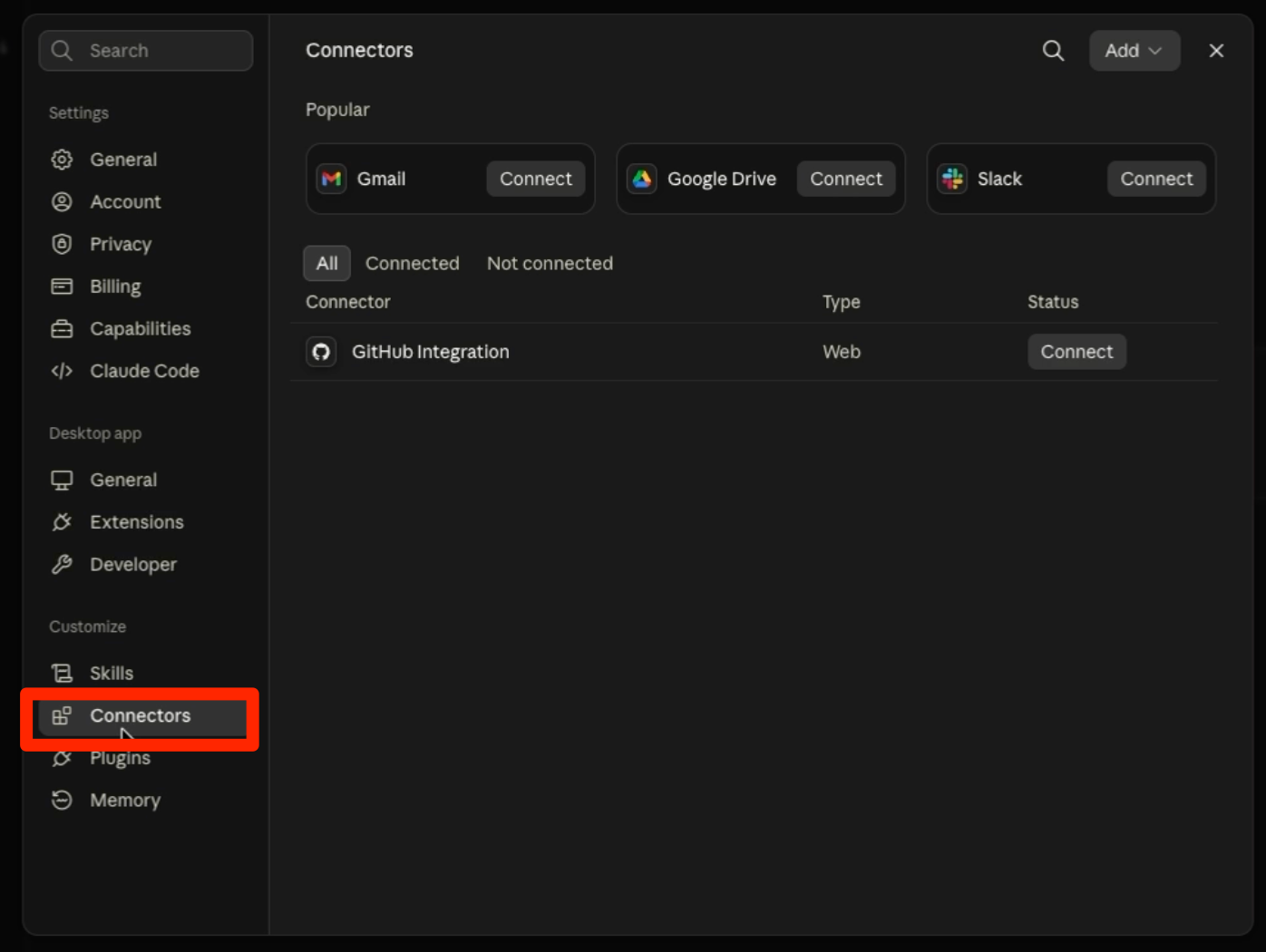Open Extensions label in Desktop app

pyautogui.click(x=137, y=522)
